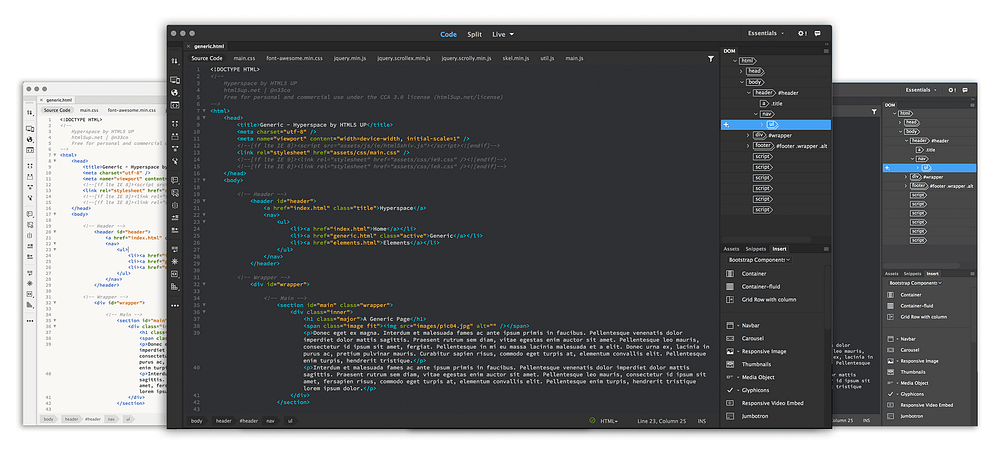Open the Bootstrap Components dropdown in front window
The width and height of the screenshot is (1000, 452).
(x=759, y=260)
